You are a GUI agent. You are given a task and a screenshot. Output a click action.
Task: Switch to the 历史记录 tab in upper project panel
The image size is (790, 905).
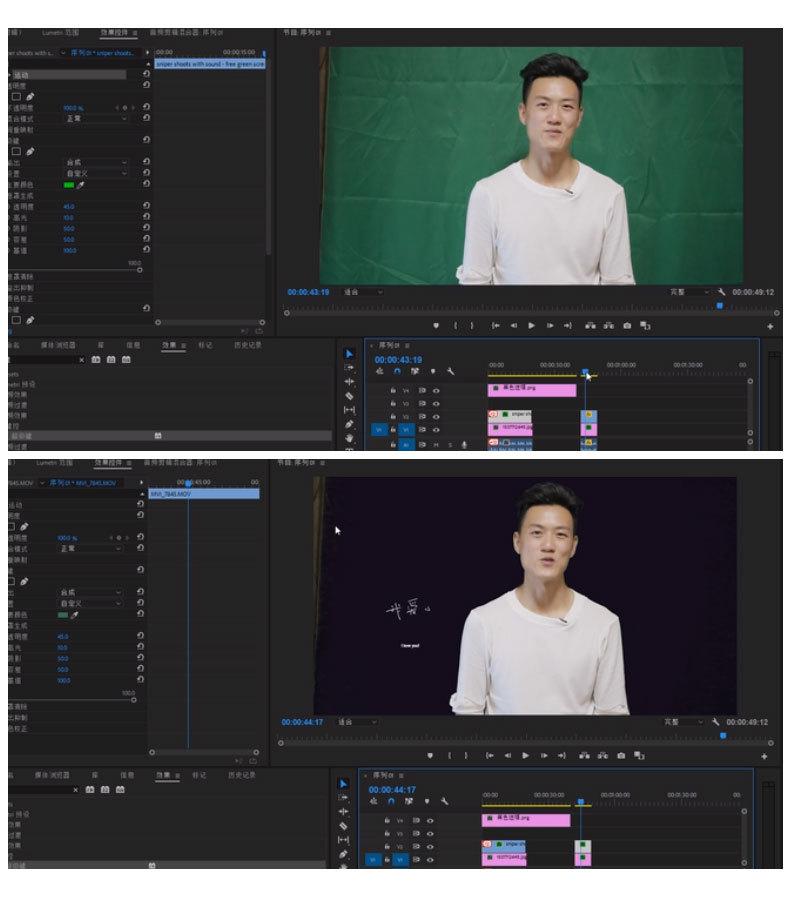click(247, 345)
